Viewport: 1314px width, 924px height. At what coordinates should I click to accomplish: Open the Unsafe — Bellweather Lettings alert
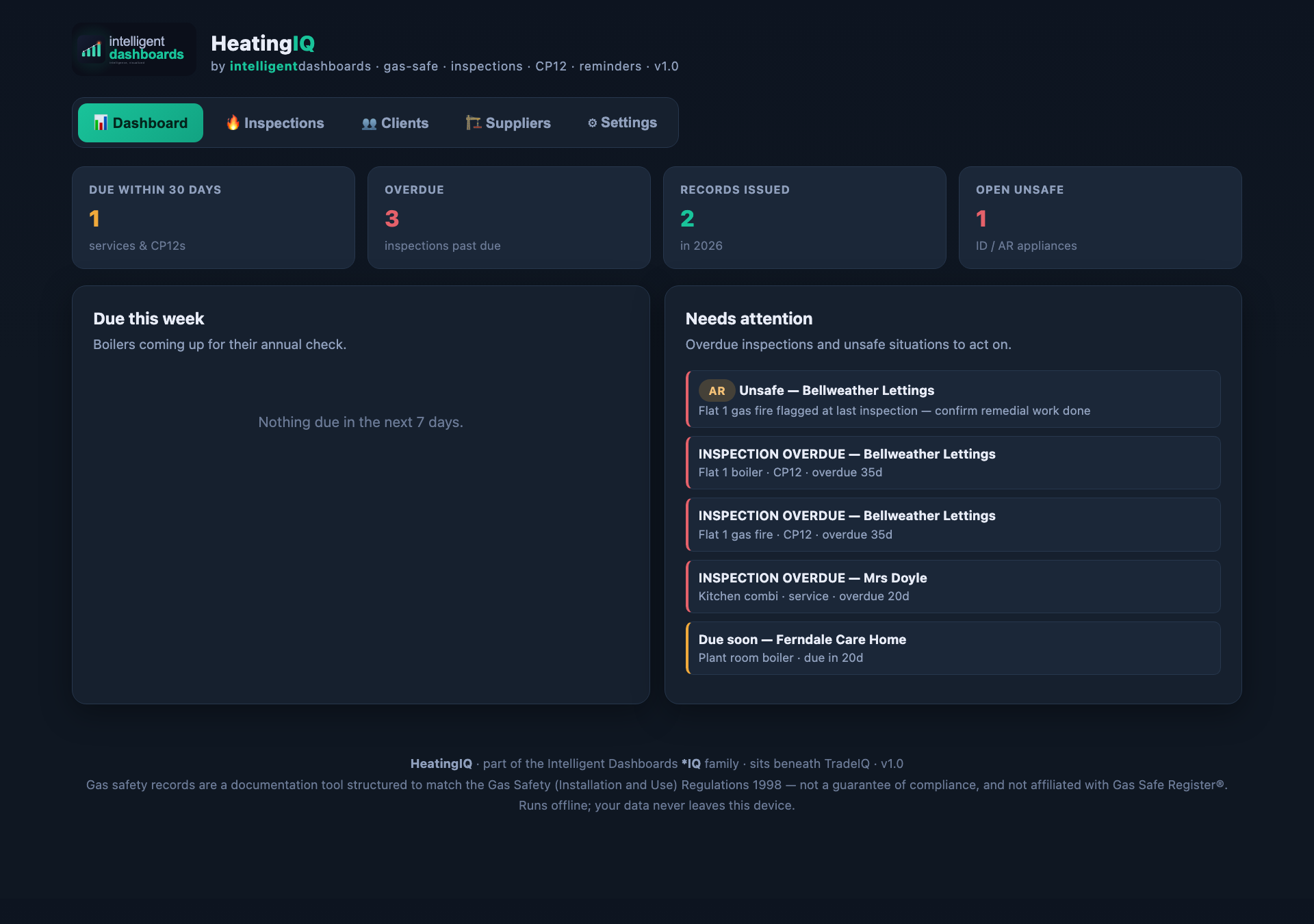pos(953,399)
